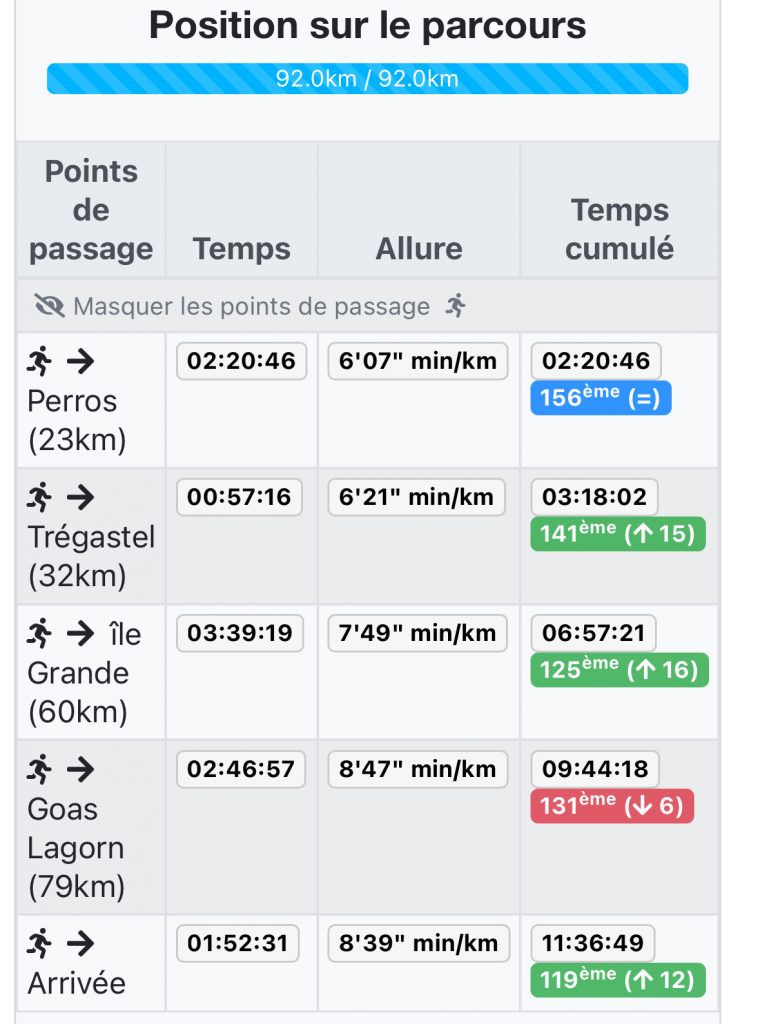The height and width of the screenshot is (1024, 760).
Task: Click the arrow icon in the Perros row
Action: tap(81, 361)
